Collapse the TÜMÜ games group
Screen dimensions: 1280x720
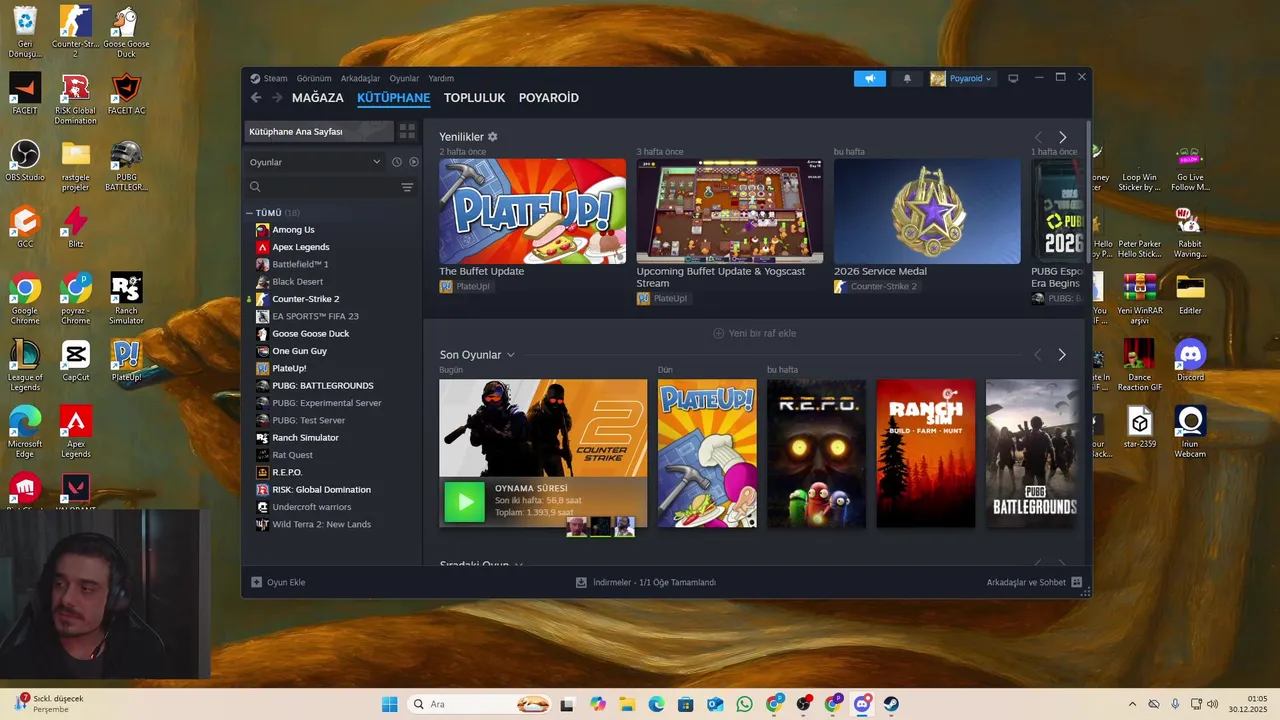coord(250,213)
